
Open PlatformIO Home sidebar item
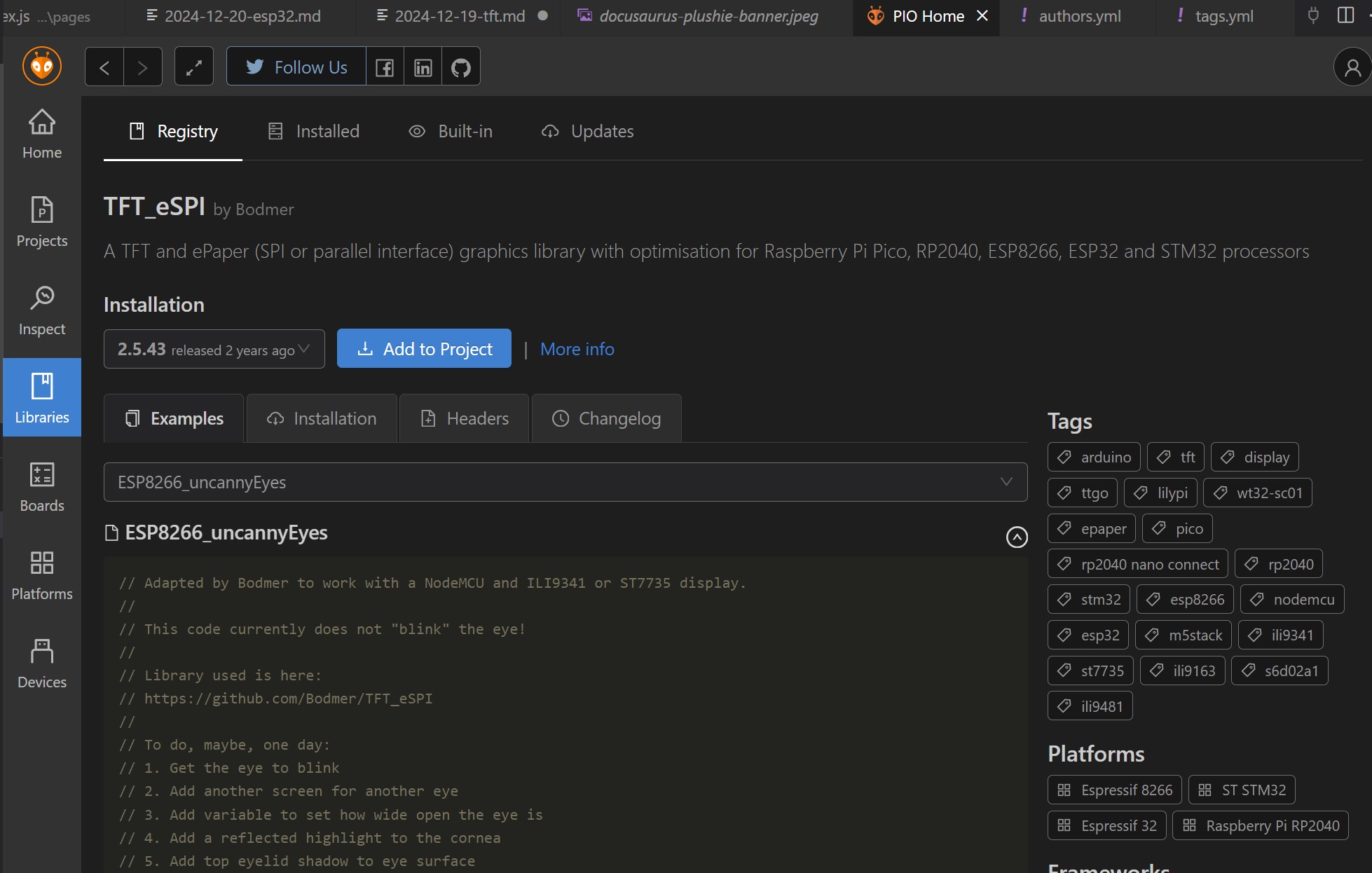click(42, 135)
